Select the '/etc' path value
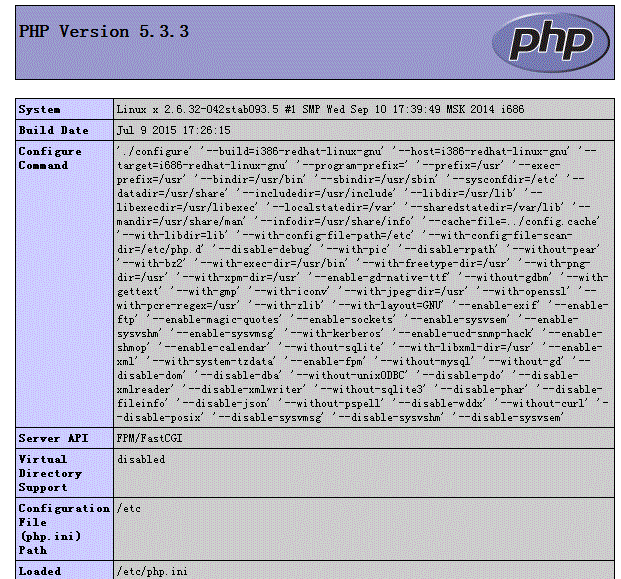Screen dimensions: 621x579 coord(129,509)
